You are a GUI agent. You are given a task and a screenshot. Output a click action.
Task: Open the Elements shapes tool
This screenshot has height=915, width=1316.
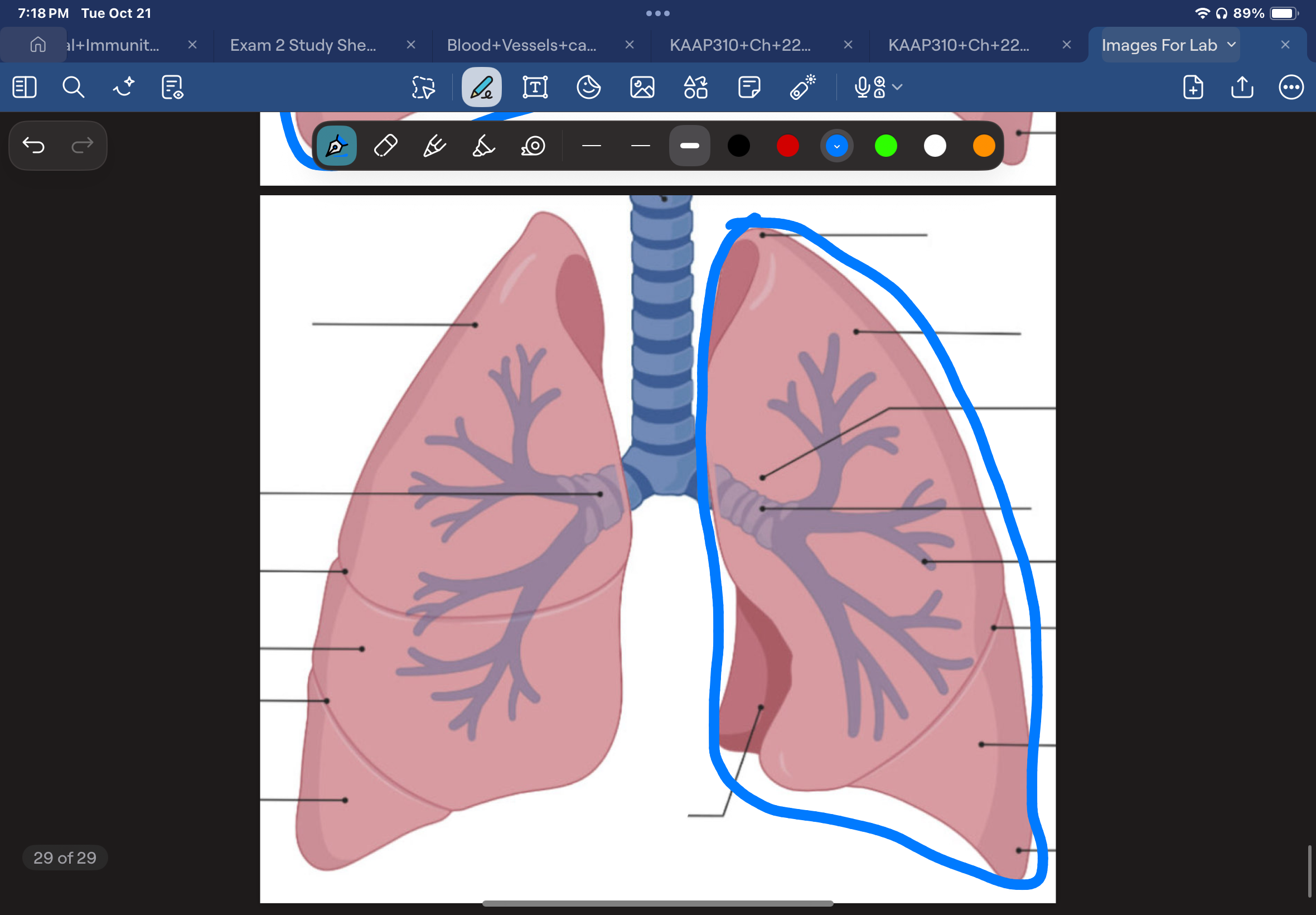click(x=695, y=86)
